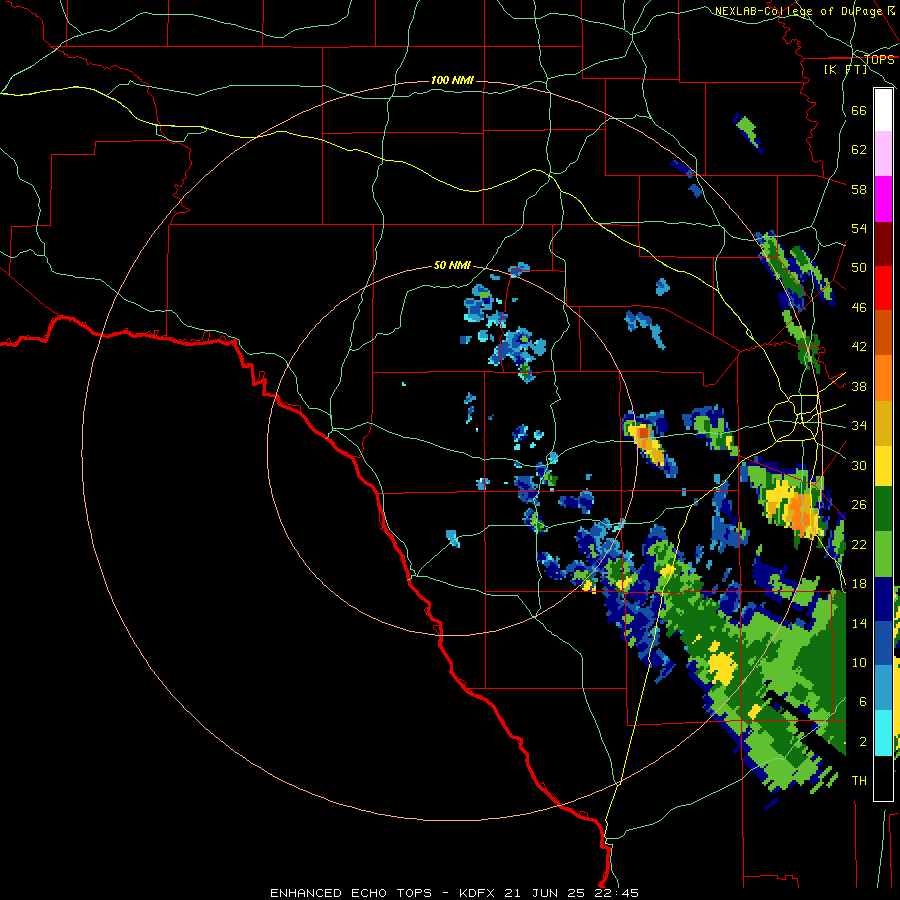Select the 26 legend value
This screenshot has height=900, width=900.
(859, 505)
